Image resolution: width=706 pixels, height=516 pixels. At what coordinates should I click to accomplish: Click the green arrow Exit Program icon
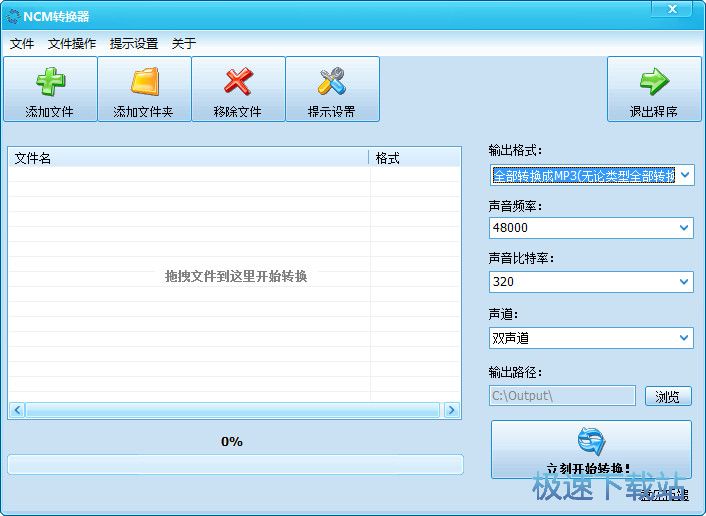pos(654,82)
